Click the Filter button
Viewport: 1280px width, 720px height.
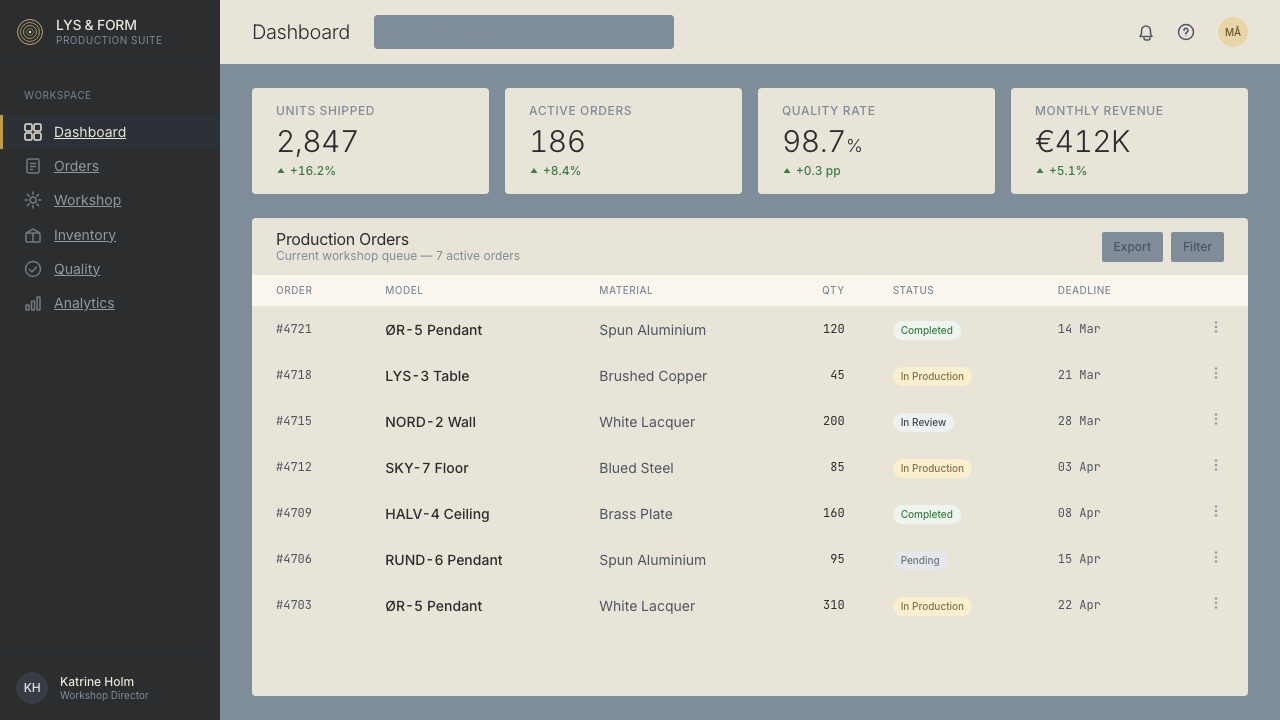pyautogui.click(x=1197, y=247)
